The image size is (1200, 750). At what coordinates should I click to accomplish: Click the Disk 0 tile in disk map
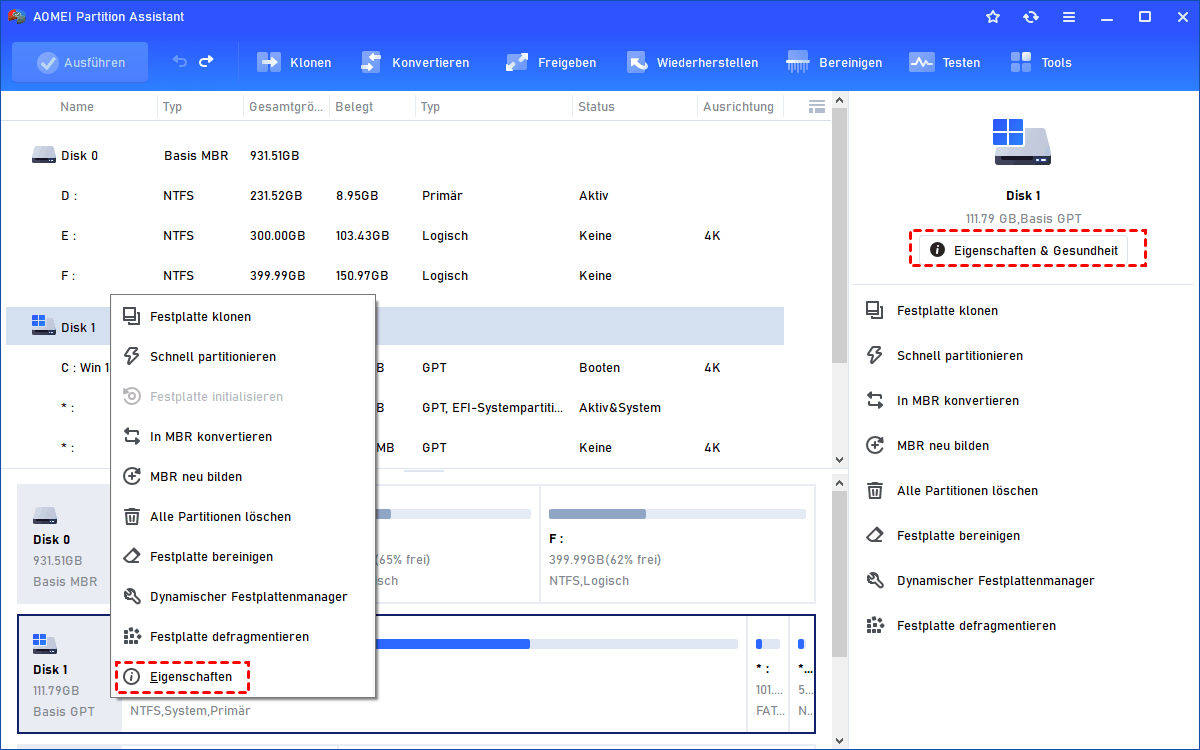pyautogui.click(x=68, y=545)
